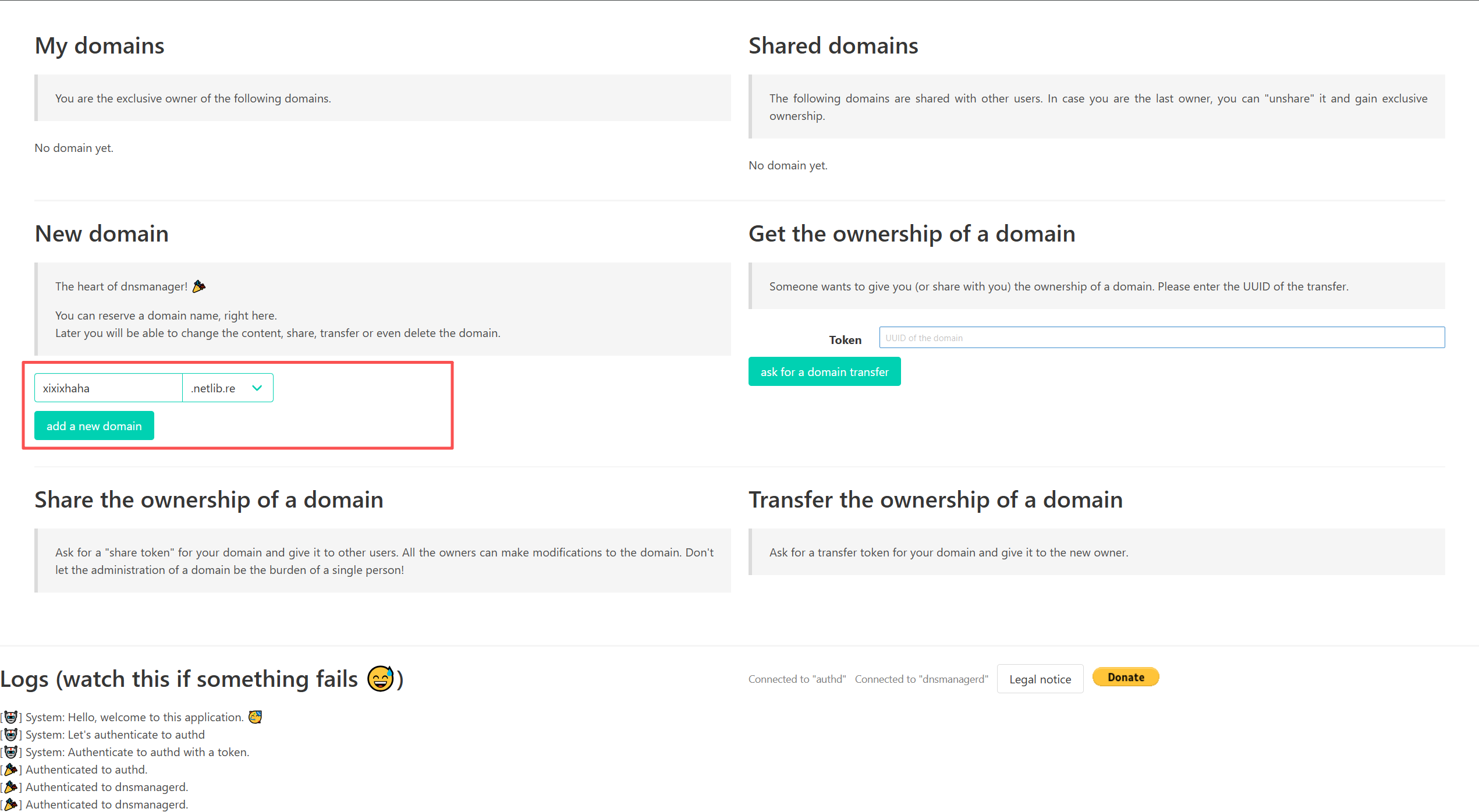Focus the domain name field containing xixixhaha

(x=108, y=388)
